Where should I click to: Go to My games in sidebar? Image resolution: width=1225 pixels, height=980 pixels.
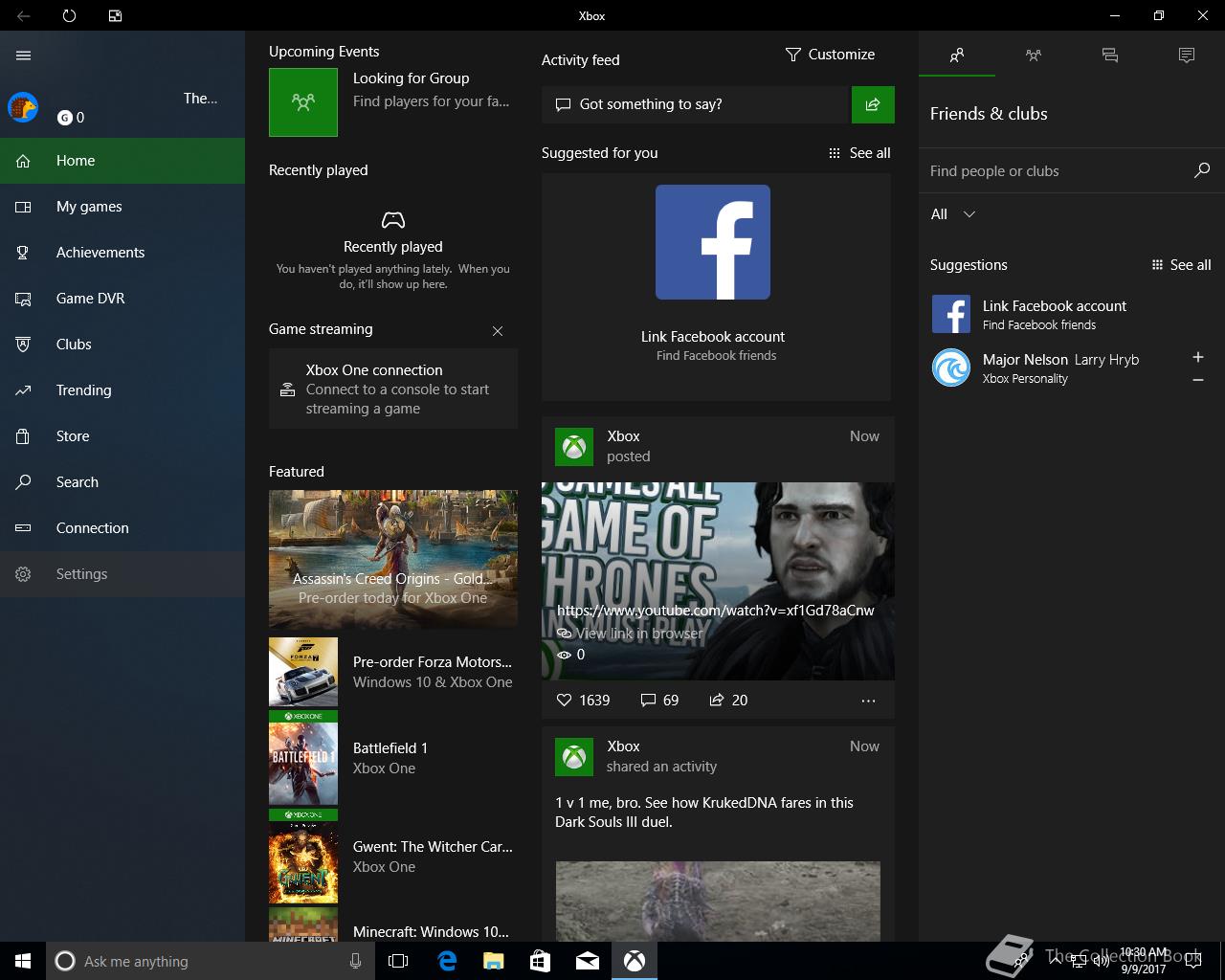click(122, 207)
